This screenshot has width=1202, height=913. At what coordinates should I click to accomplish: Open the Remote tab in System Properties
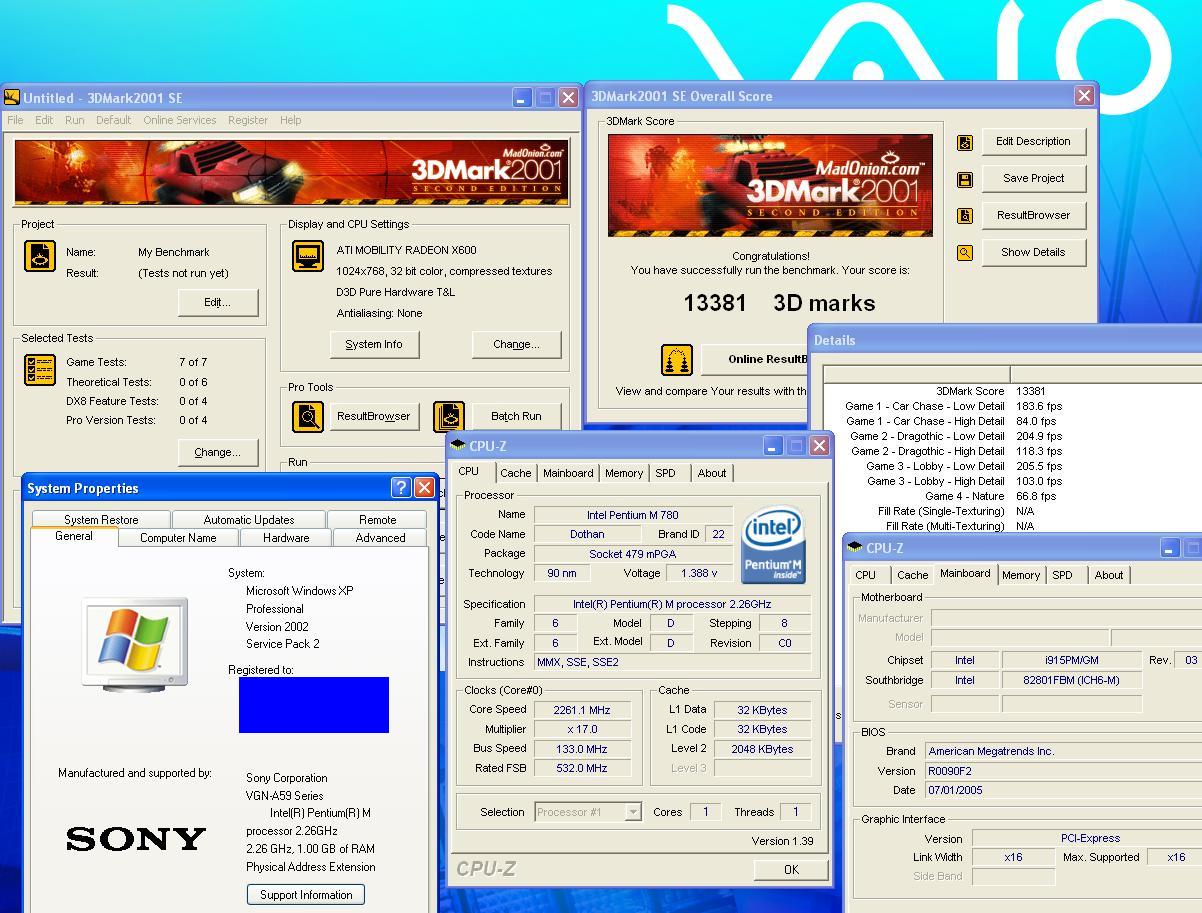(x=377, y=520)
